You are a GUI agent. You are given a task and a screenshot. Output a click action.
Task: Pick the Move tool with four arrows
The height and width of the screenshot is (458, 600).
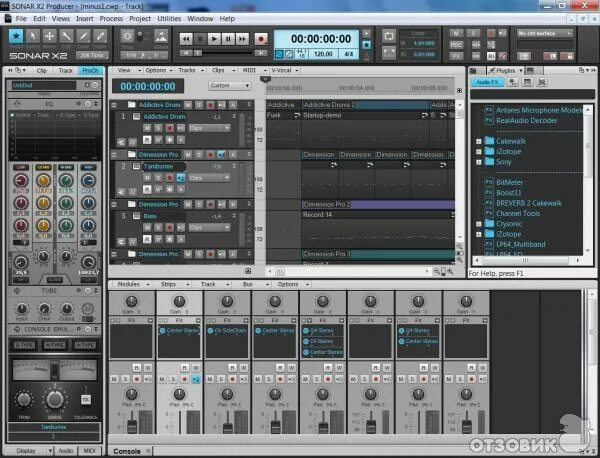(50, 36)
